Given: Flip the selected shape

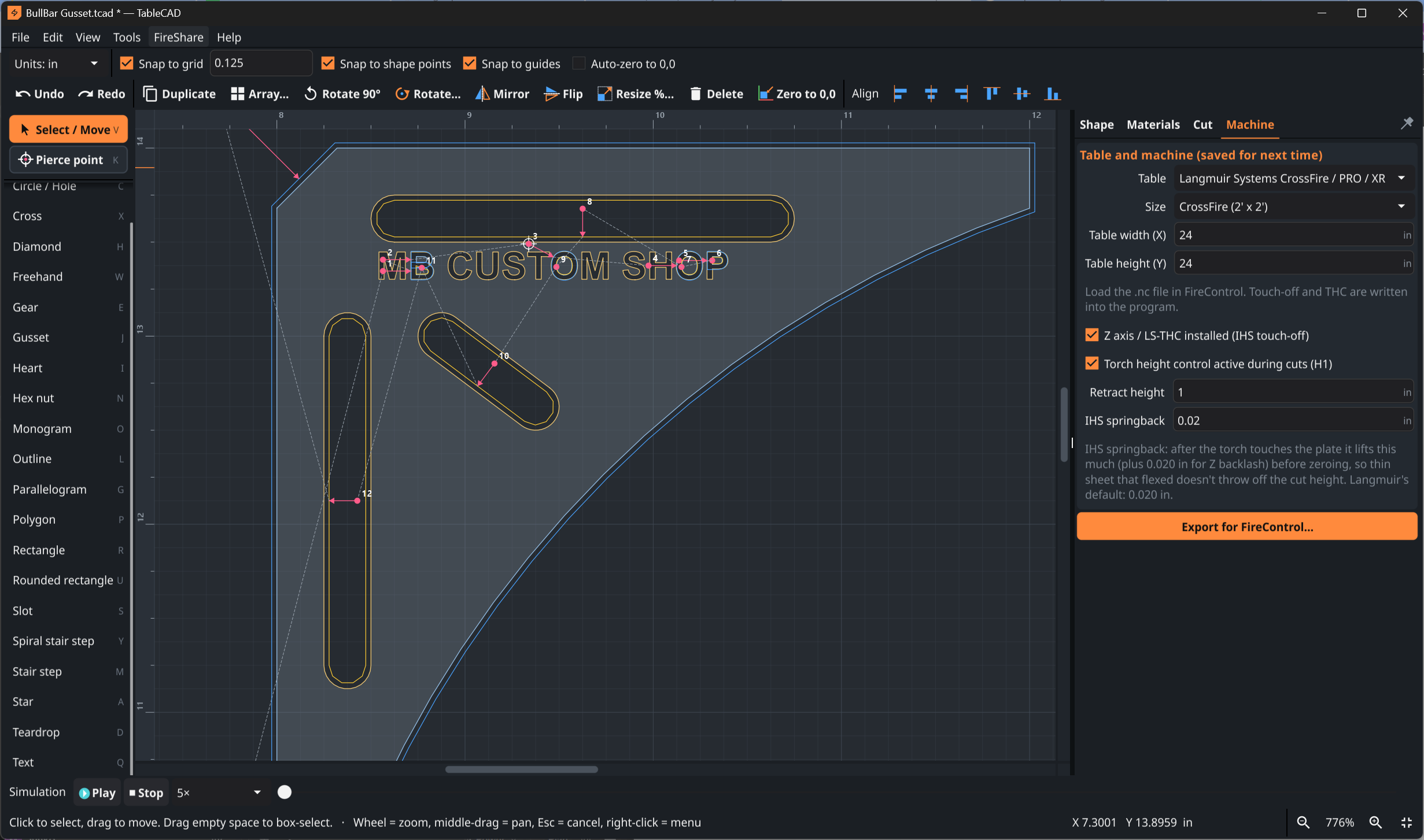Looking at the screenshot, I should click(x=563, y=94).
